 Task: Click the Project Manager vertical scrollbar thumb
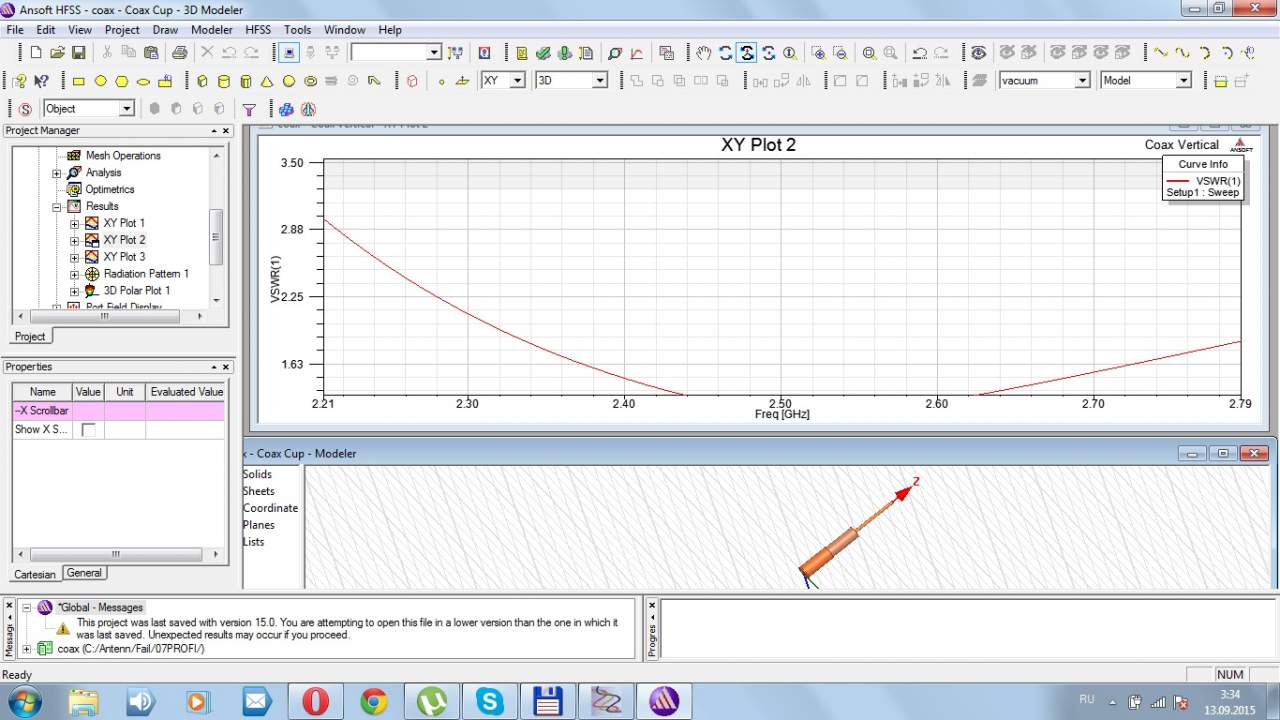pos(216,237)
